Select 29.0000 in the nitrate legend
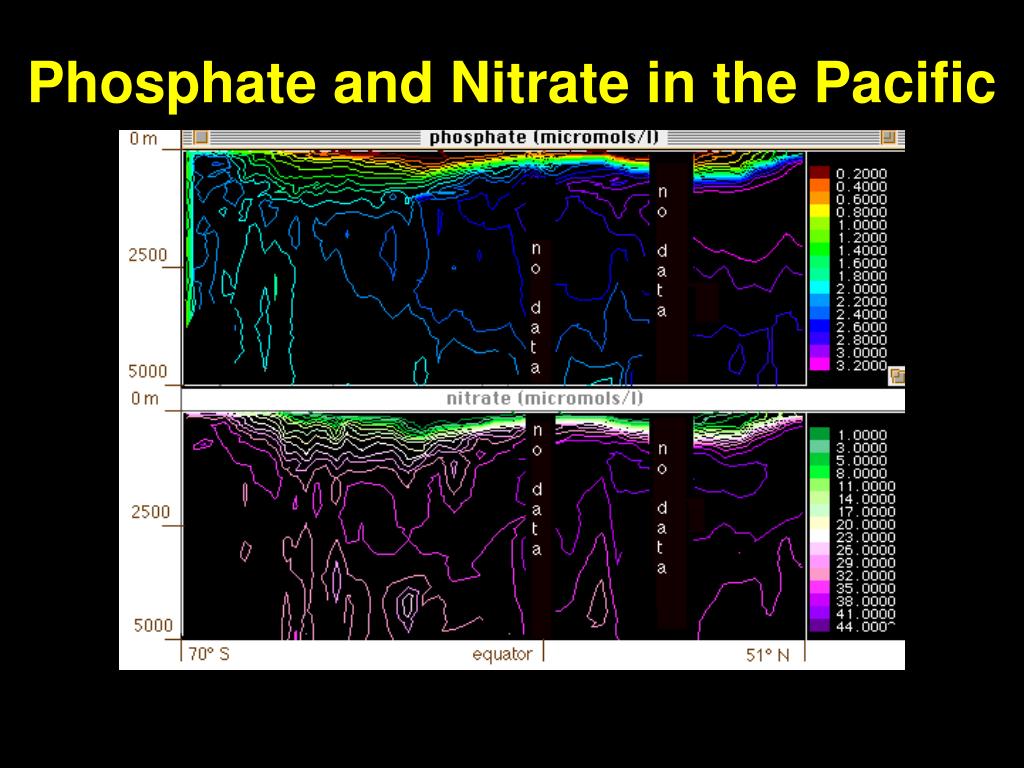The height and width of the screenshot is (768, 1024). tap(866, 562)
